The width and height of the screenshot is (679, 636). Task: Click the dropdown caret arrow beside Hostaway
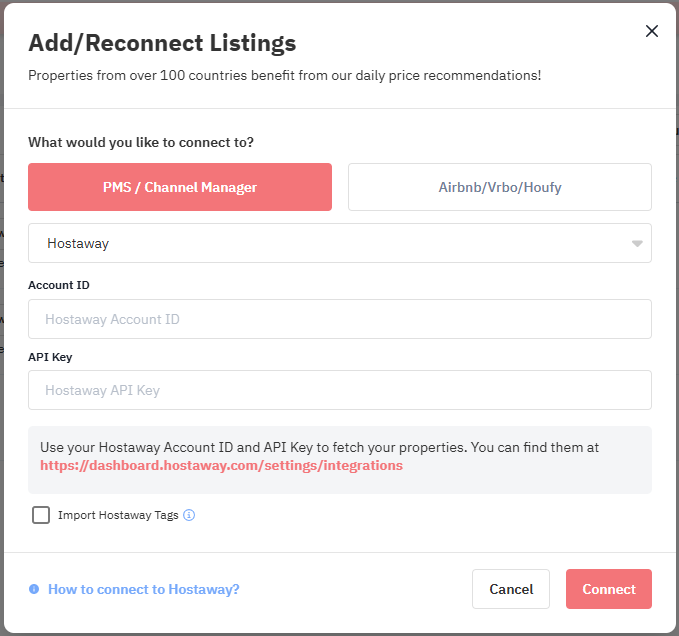coord(637,243)
